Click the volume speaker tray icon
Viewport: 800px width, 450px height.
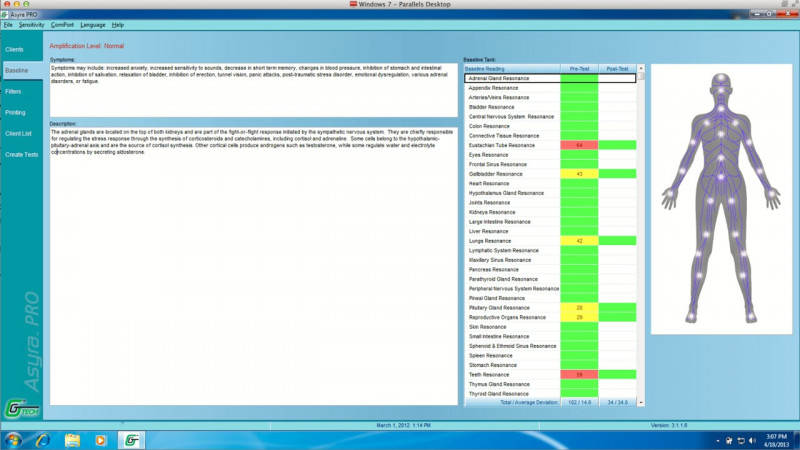(752, 440)
